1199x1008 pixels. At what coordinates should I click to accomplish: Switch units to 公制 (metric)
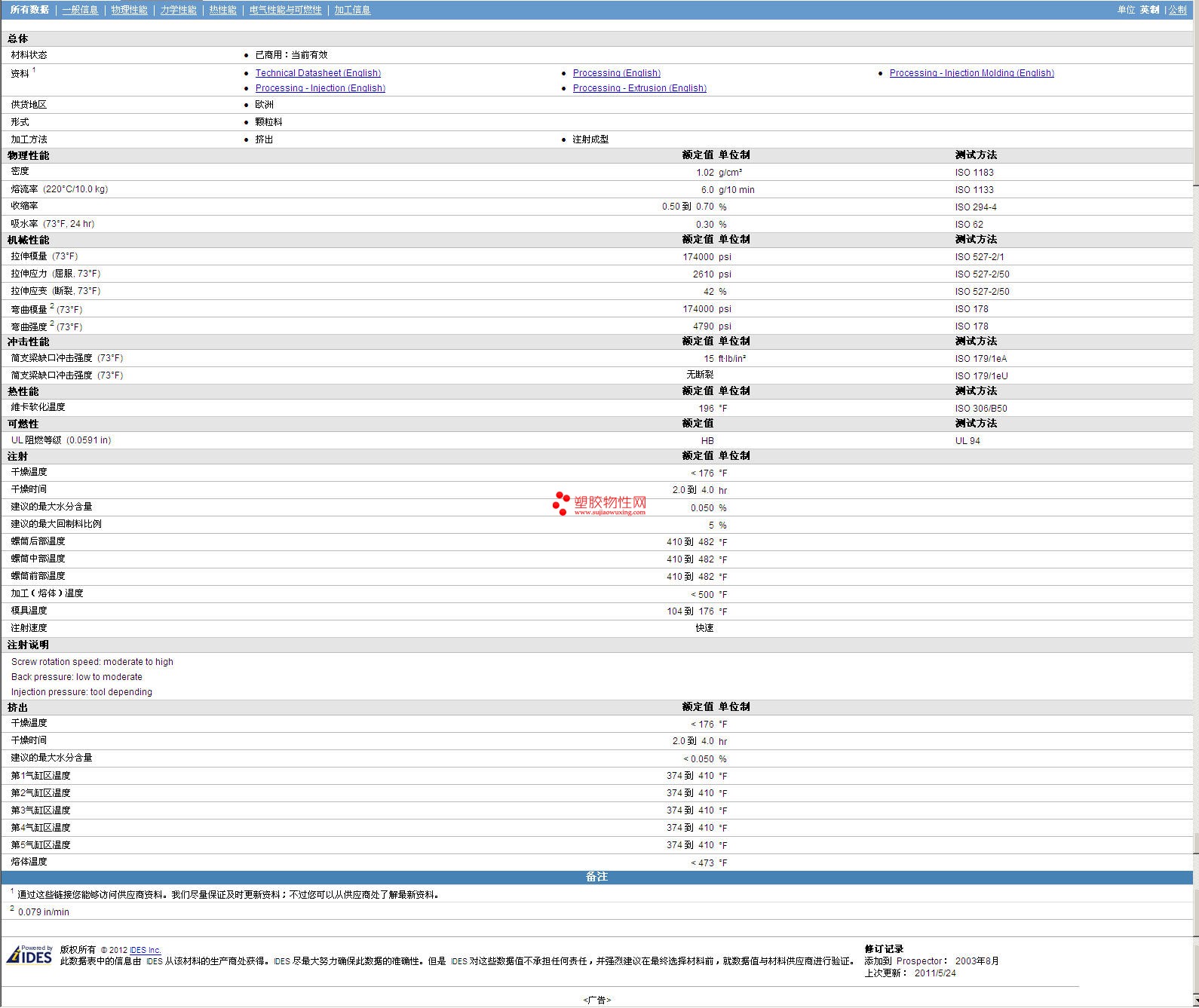coord(1177,10)
